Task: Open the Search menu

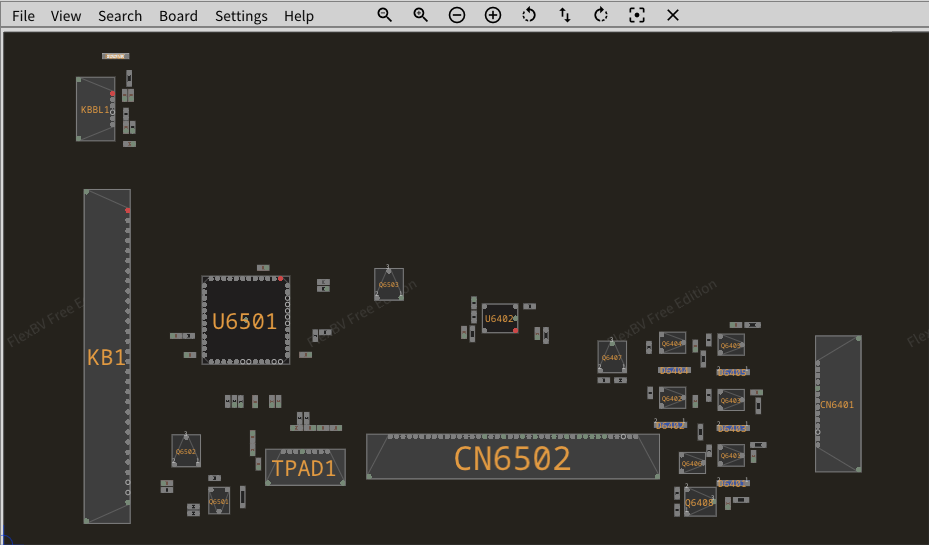Action: (120, 16)
